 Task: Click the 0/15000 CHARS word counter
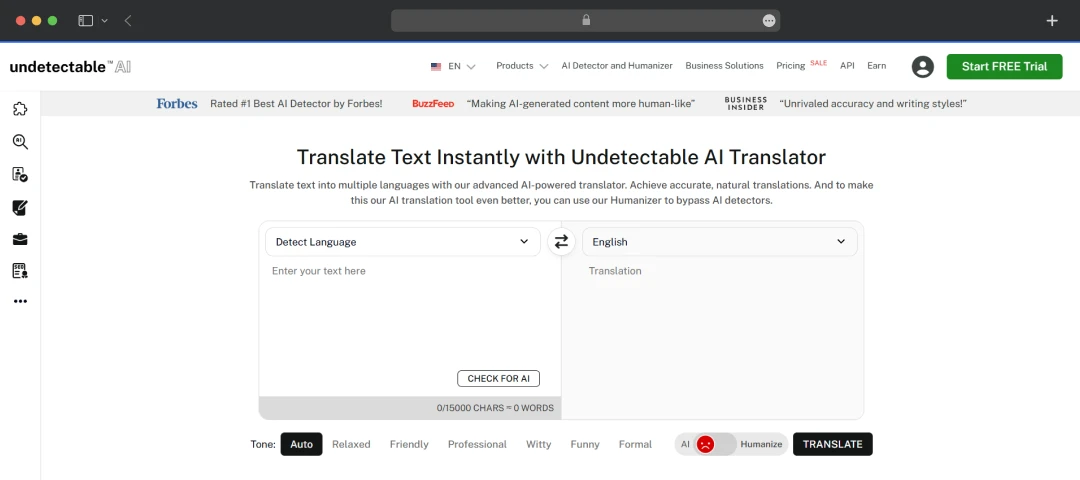pyautogui.click(x=495, y=408)
